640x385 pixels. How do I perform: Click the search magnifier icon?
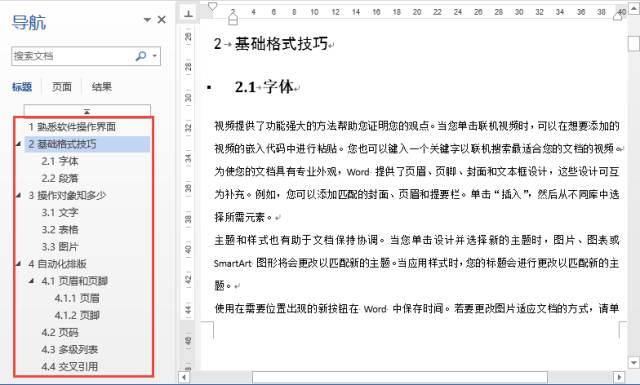tap(141, 56)
